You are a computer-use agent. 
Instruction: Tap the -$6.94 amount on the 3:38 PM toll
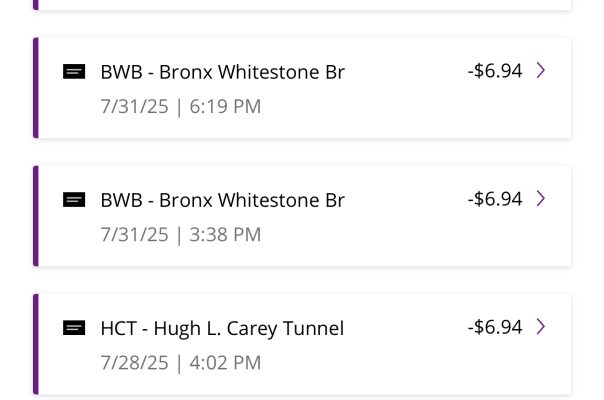pos(494,199)
